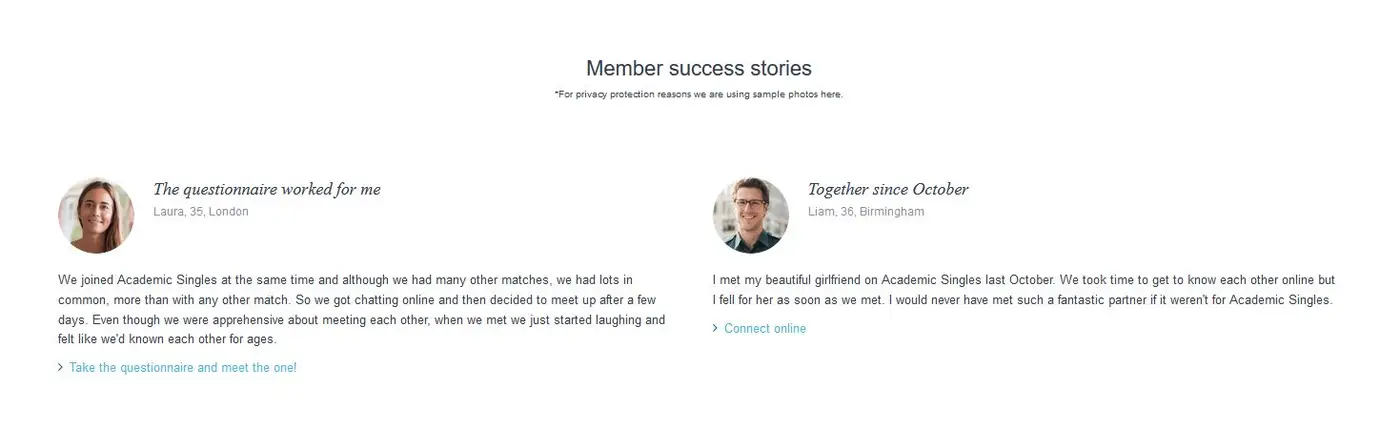This screenshot has height=432, width=1400.
Task: Click Liam's circular profile photo
Action: click(751, 215)
